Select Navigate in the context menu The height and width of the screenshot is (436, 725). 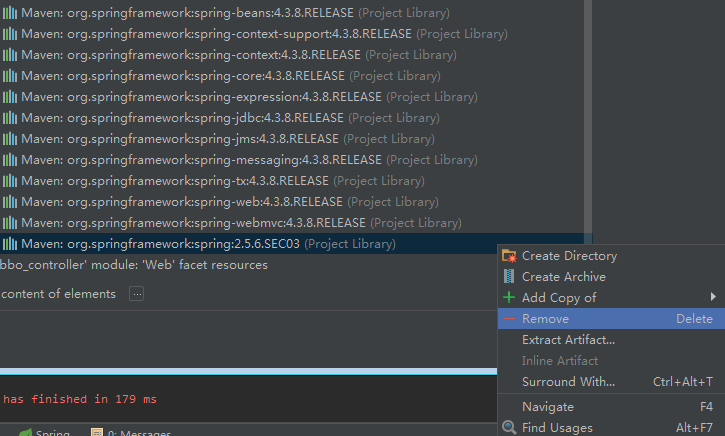coord(611,407)
